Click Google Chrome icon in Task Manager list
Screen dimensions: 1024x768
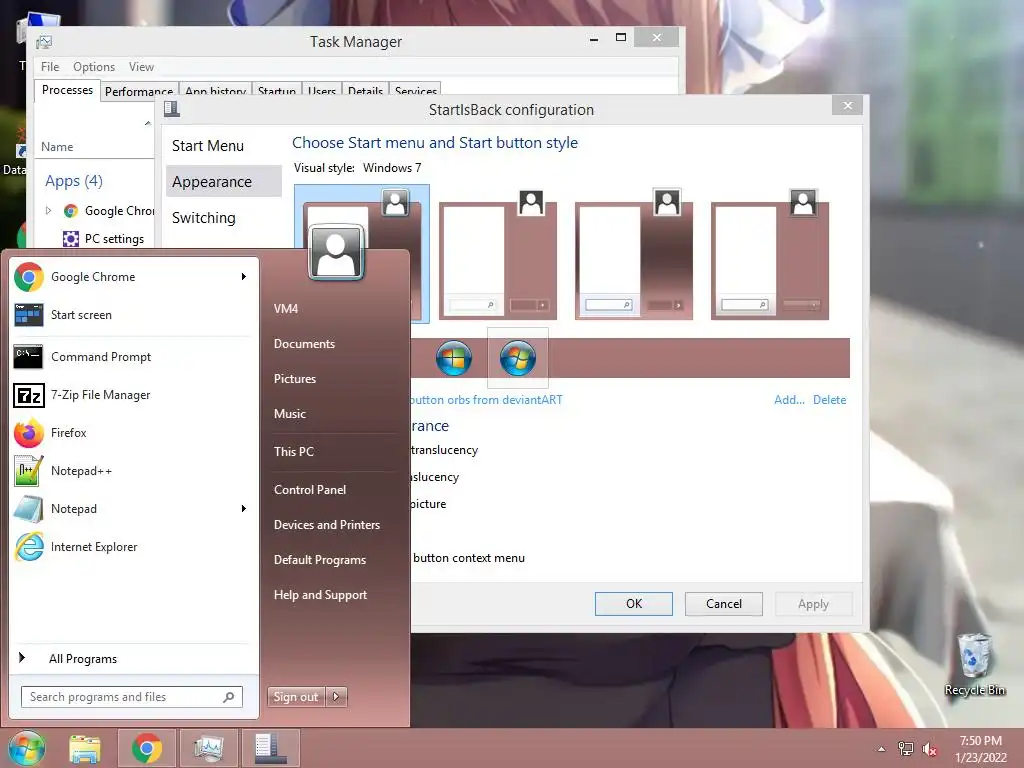71,211
